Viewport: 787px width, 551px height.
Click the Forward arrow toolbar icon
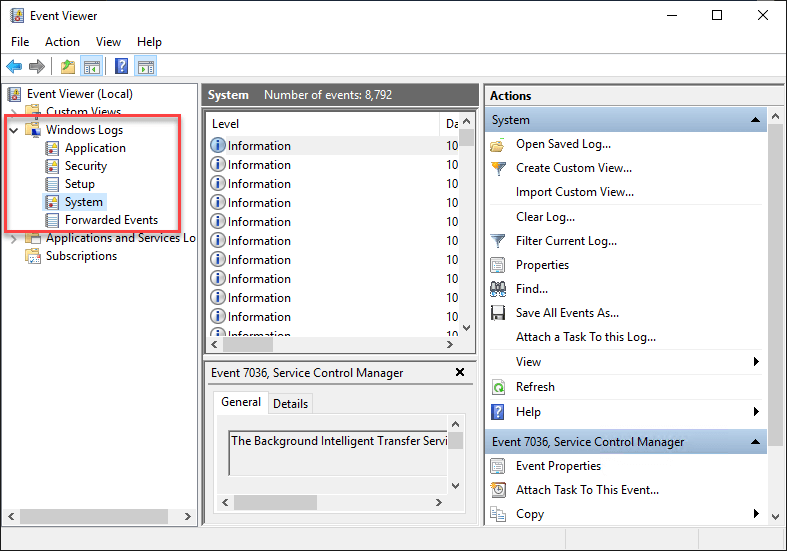37,66
